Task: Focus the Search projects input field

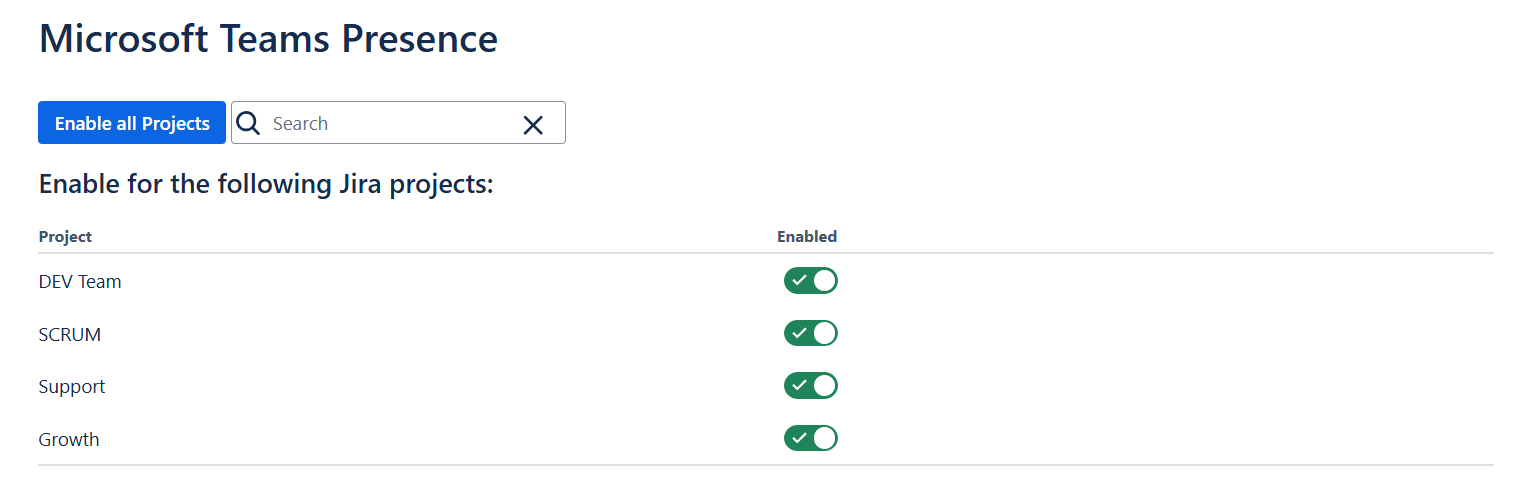Action: 390,123
